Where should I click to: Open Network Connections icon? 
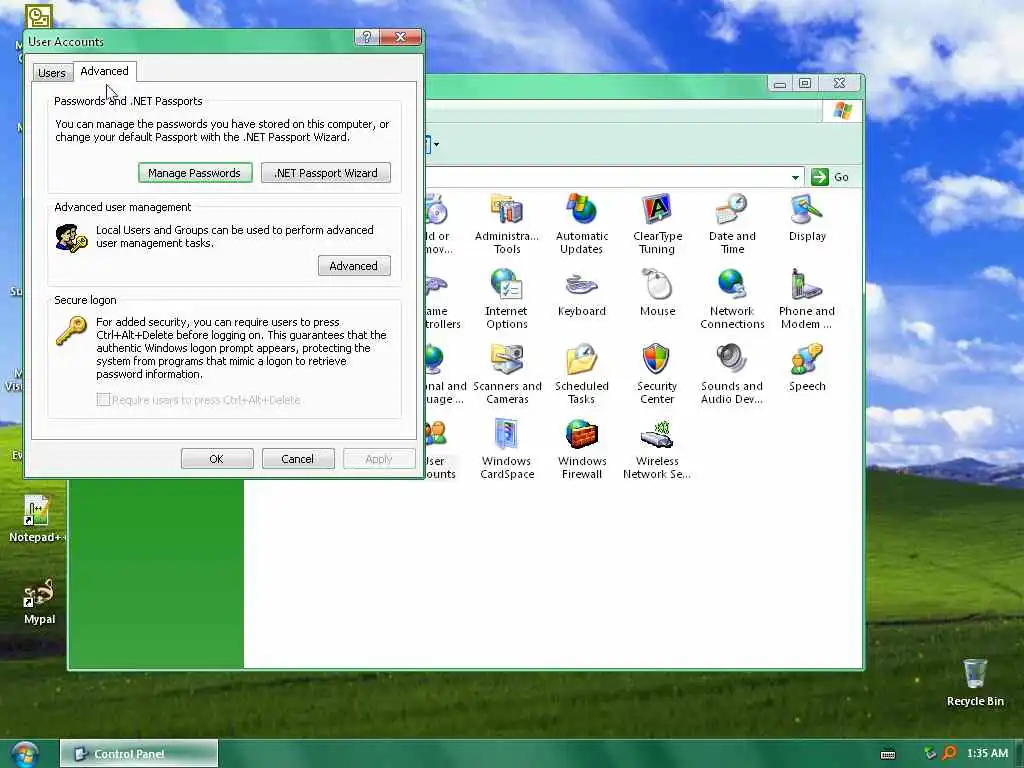coord(732,298)
